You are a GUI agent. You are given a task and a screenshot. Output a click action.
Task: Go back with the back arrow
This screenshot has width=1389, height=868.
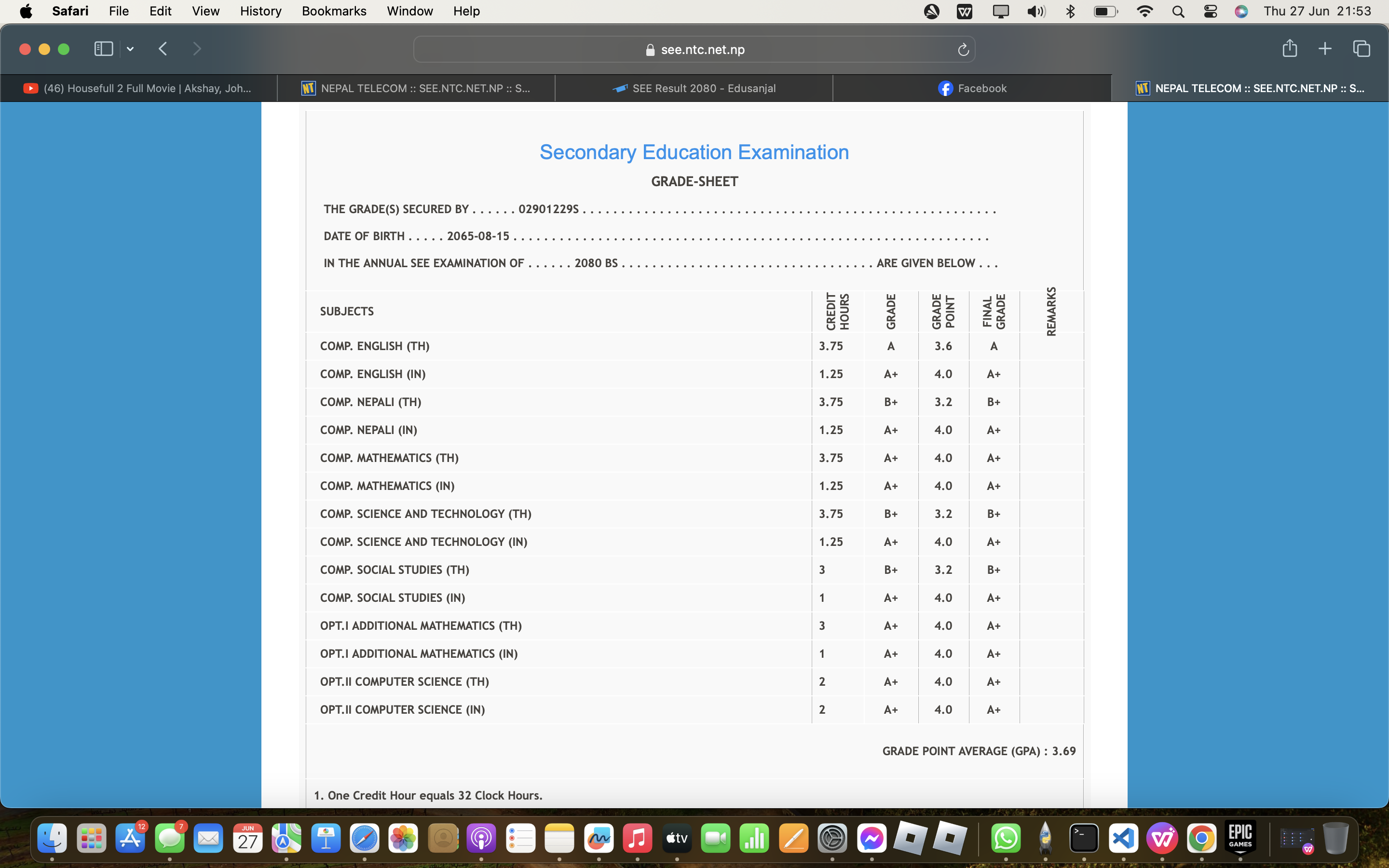(163, 49)
